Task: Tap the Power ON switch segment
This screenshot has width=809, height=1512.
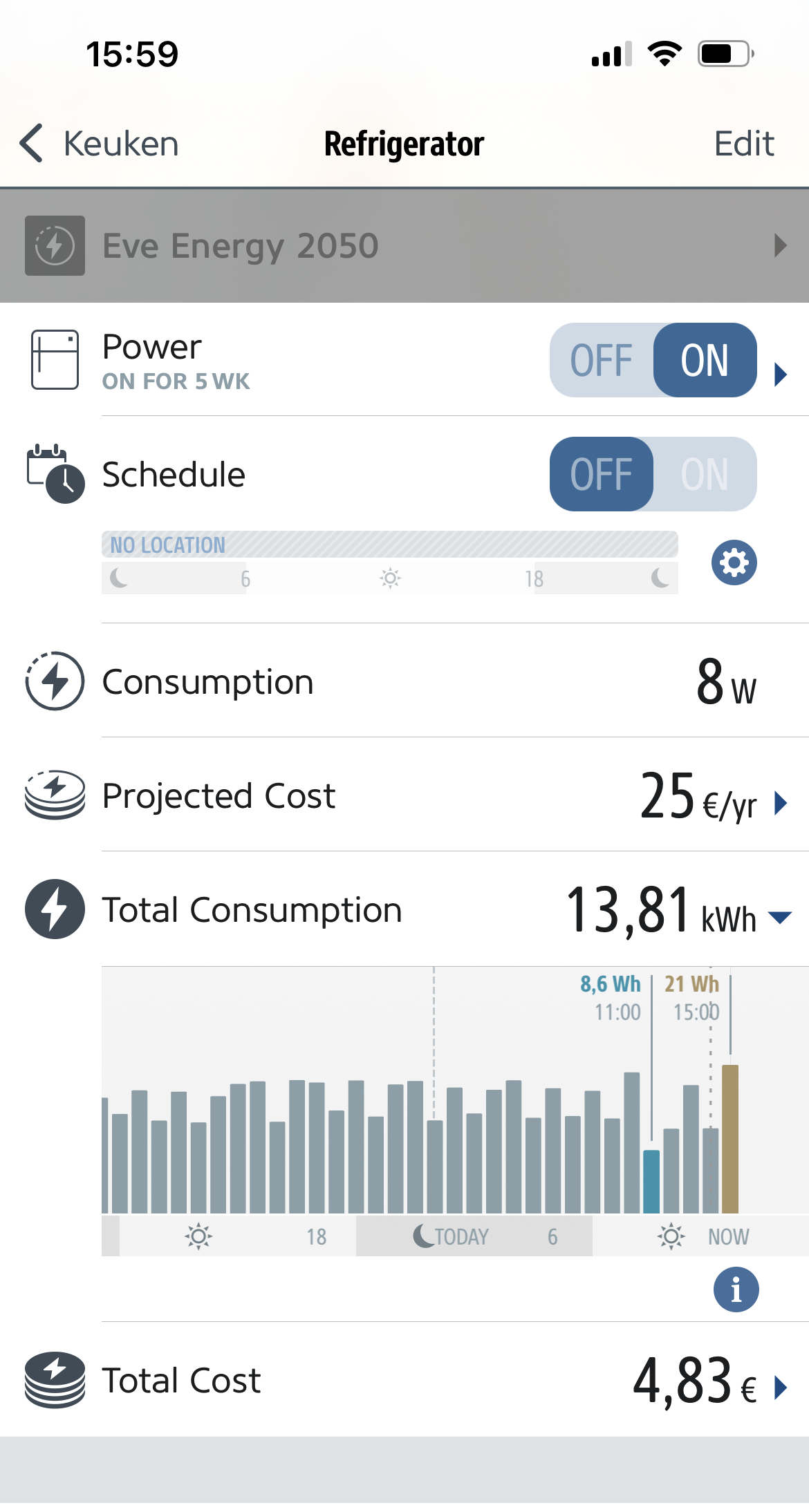Action: [x=705, y=360]
